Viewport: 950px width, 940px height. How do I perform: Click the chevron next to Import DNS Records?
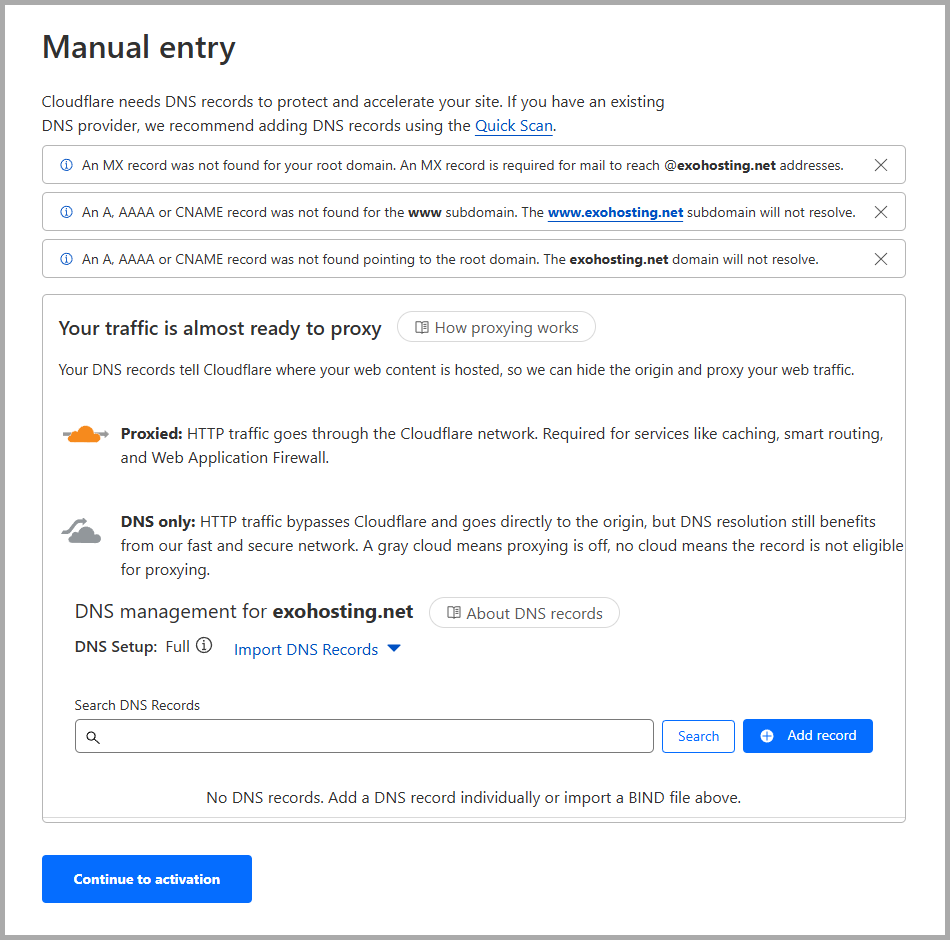394,649
